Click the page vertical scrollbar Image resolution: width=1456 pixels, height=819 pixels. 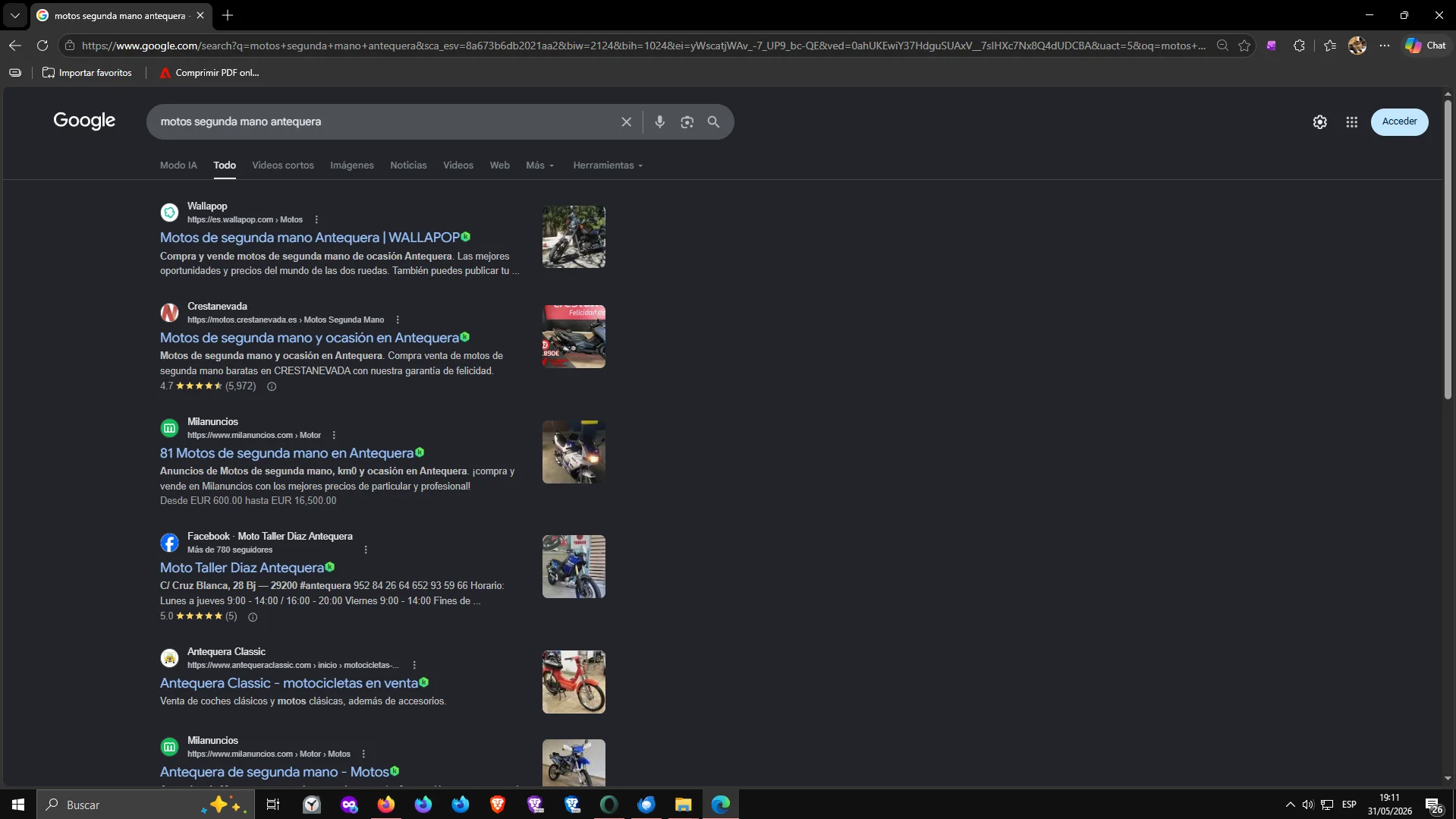[x=1448, y=250]
